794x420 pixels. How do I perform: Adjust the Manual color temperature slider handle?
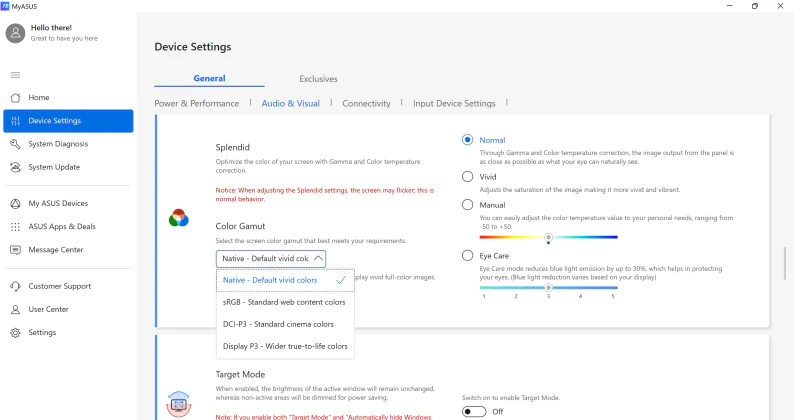pyautogui.click(x=548, y=237)
